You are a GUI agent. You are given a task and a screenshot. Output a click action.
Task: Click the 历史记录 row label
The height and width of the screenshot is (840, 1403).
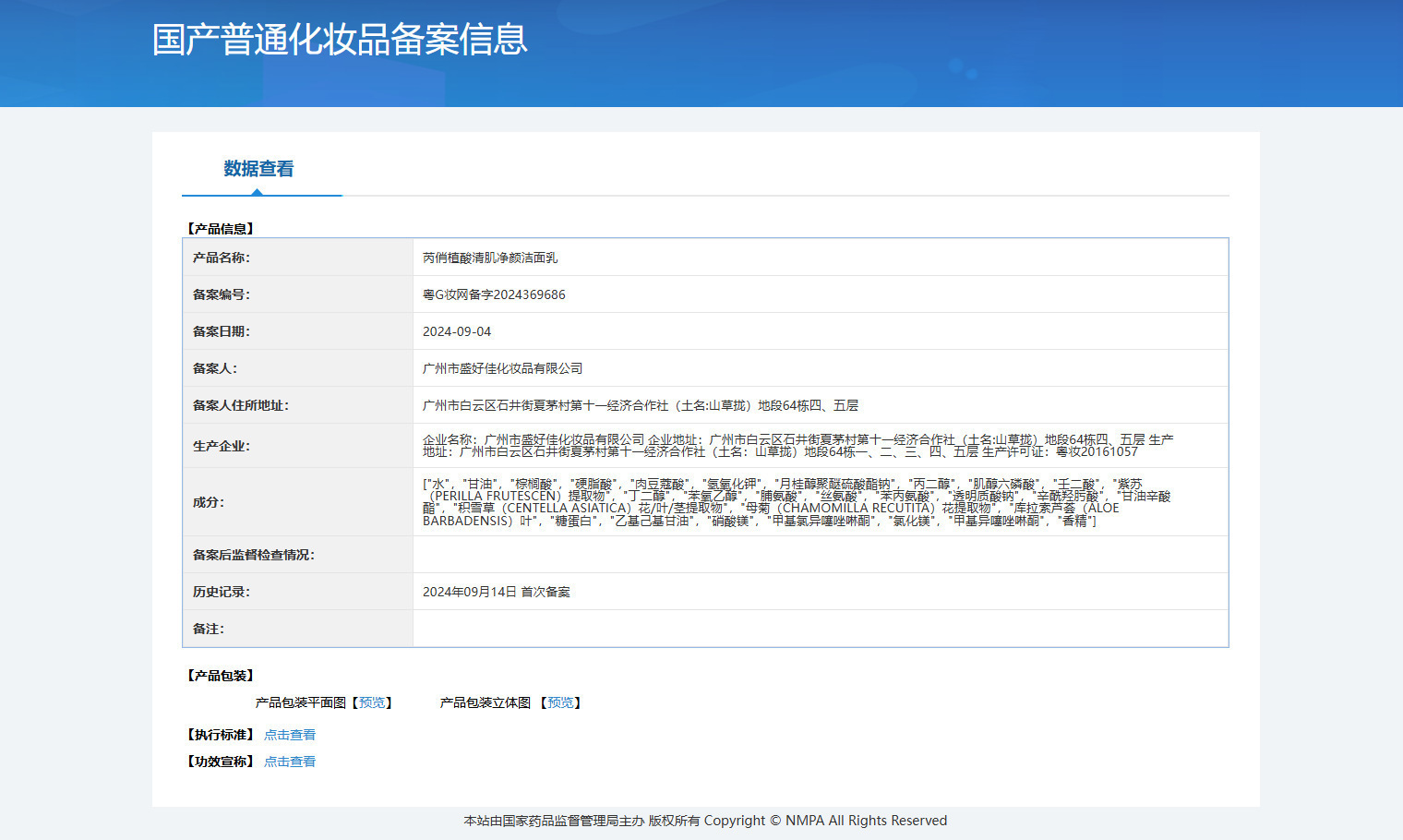click(x=222, y=592)
